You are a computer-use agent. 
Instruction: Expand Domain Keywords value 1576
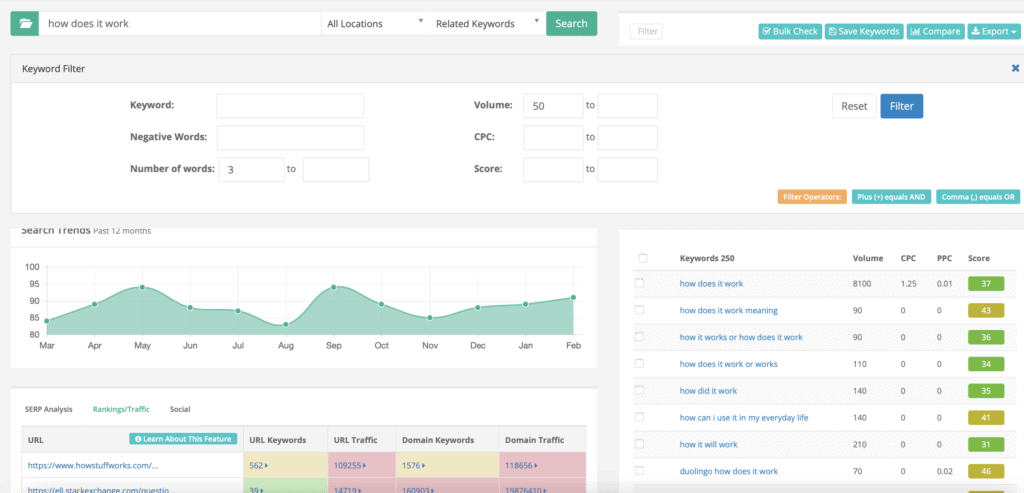point(413,465)
